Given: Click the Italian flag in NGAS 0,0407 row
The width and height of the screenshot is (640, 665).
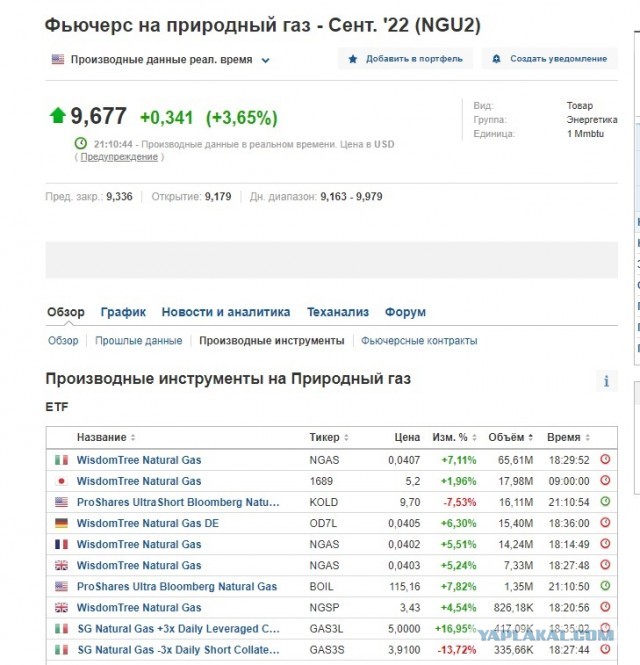Looking at the screenshot, I should tap(61, 460).
